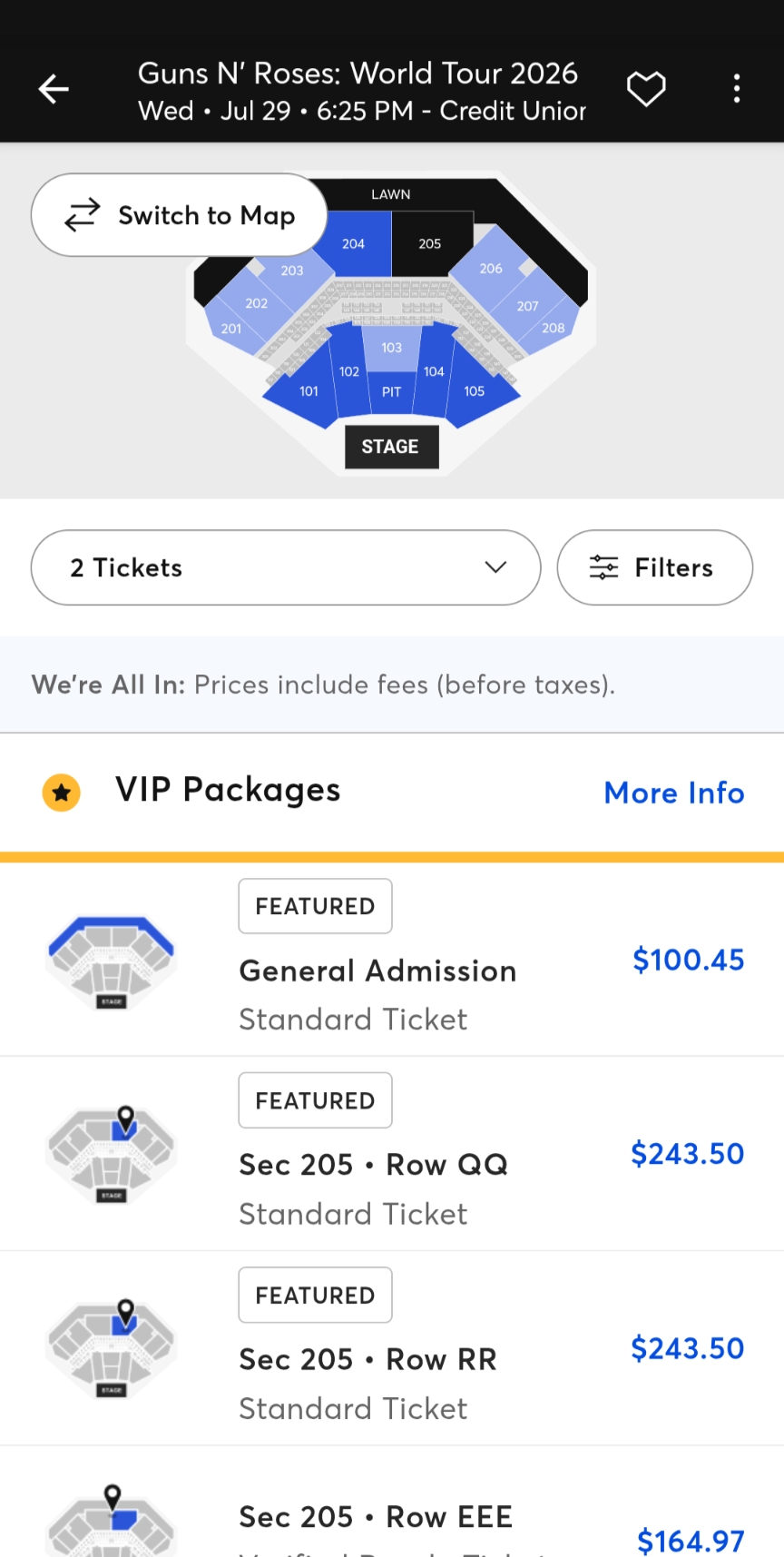Select section 103 on seat map
This screenshot has width=784, height=1557.
coord(391,348)
